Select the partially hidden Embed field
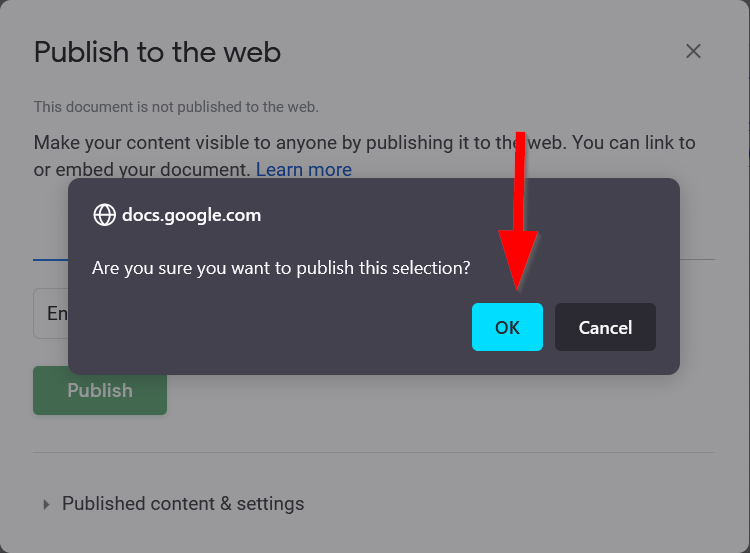This screenshot has height=553, width=750. click(50, 314)
